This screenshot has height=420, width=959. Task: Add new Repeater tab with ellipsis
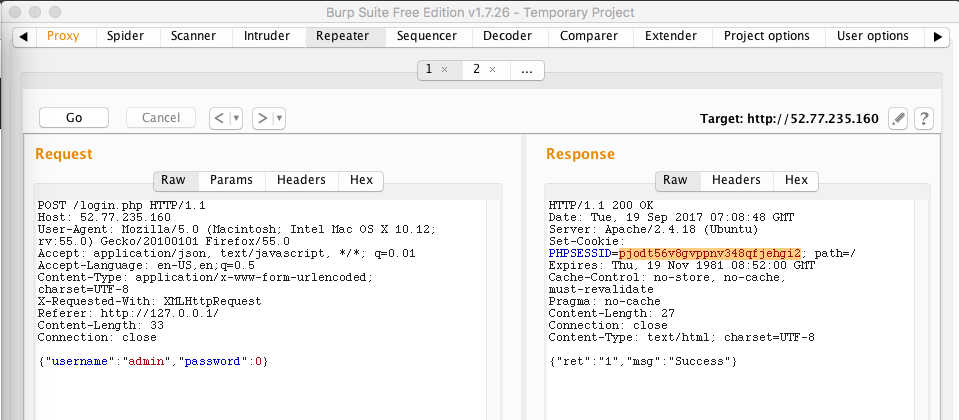tap(527, 70)
